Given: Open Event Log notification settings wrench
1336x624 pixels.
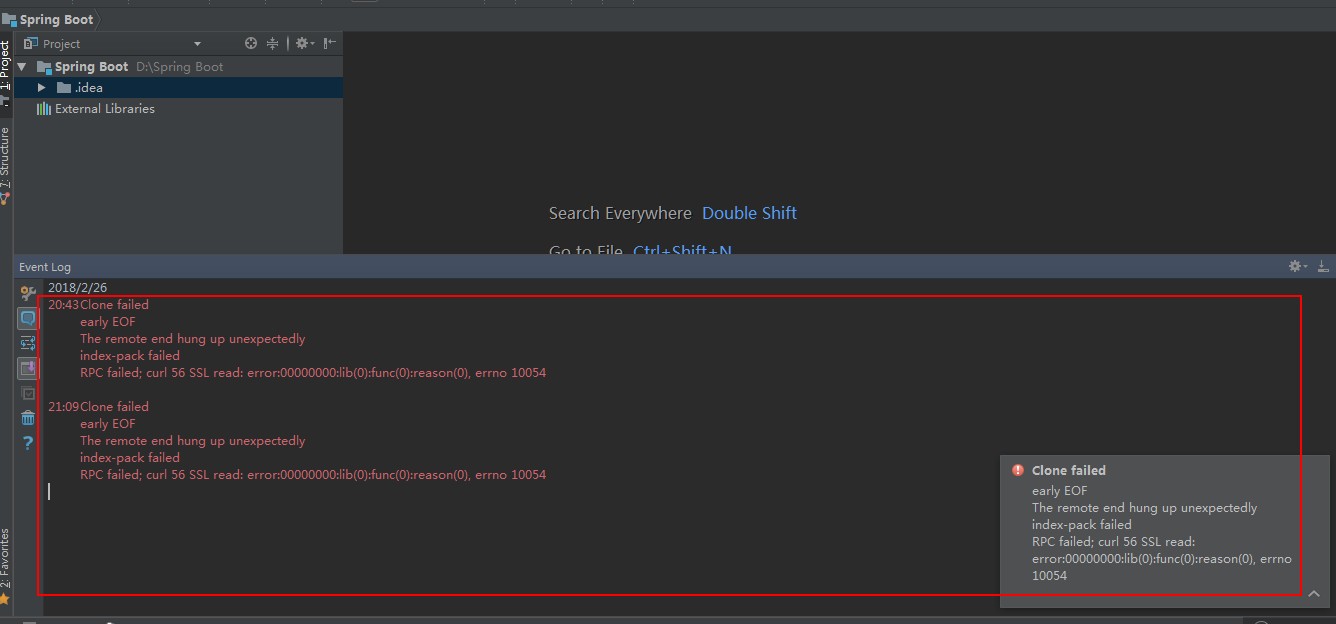Looking at the screenshot, I should (x=28, y=293).
